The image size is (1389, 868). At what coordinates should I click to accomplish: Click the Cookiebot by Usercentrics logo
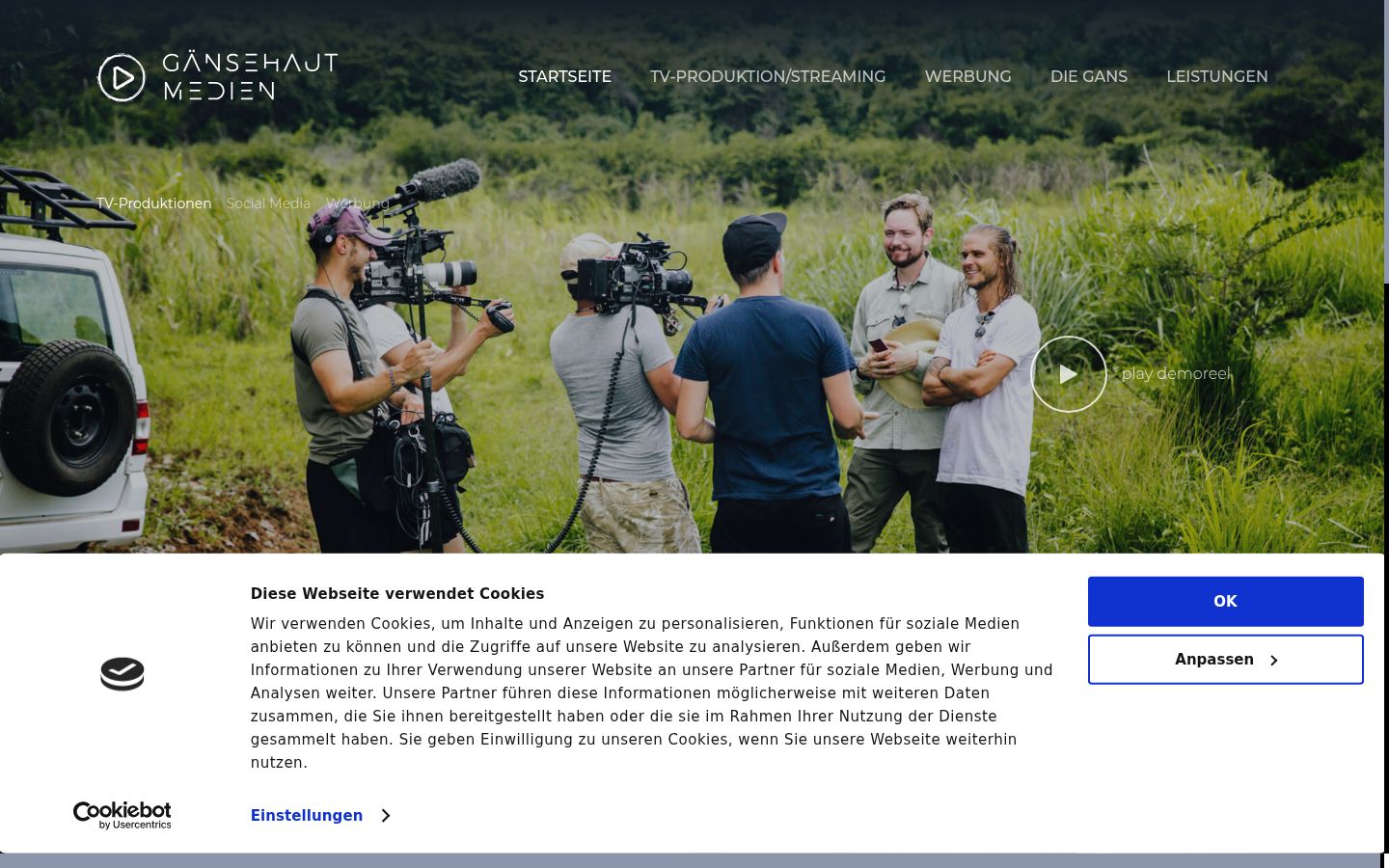pyautogui.click(x=123, y=815)
